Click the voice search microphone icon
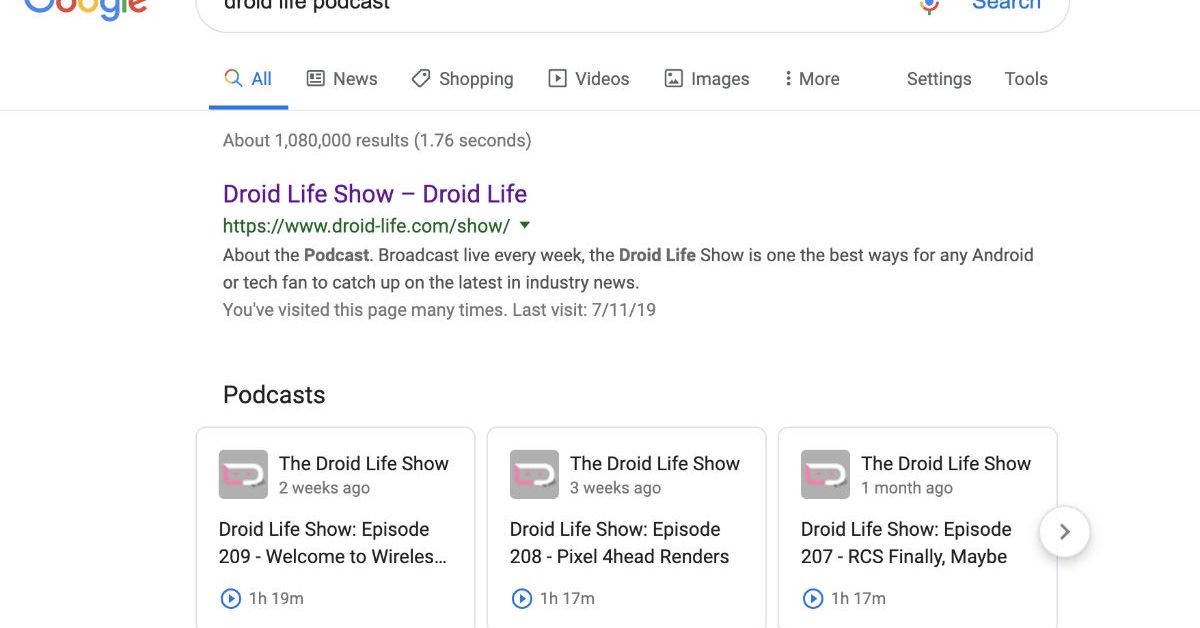The image size is (1200, 628). click(x=930, y=6)
